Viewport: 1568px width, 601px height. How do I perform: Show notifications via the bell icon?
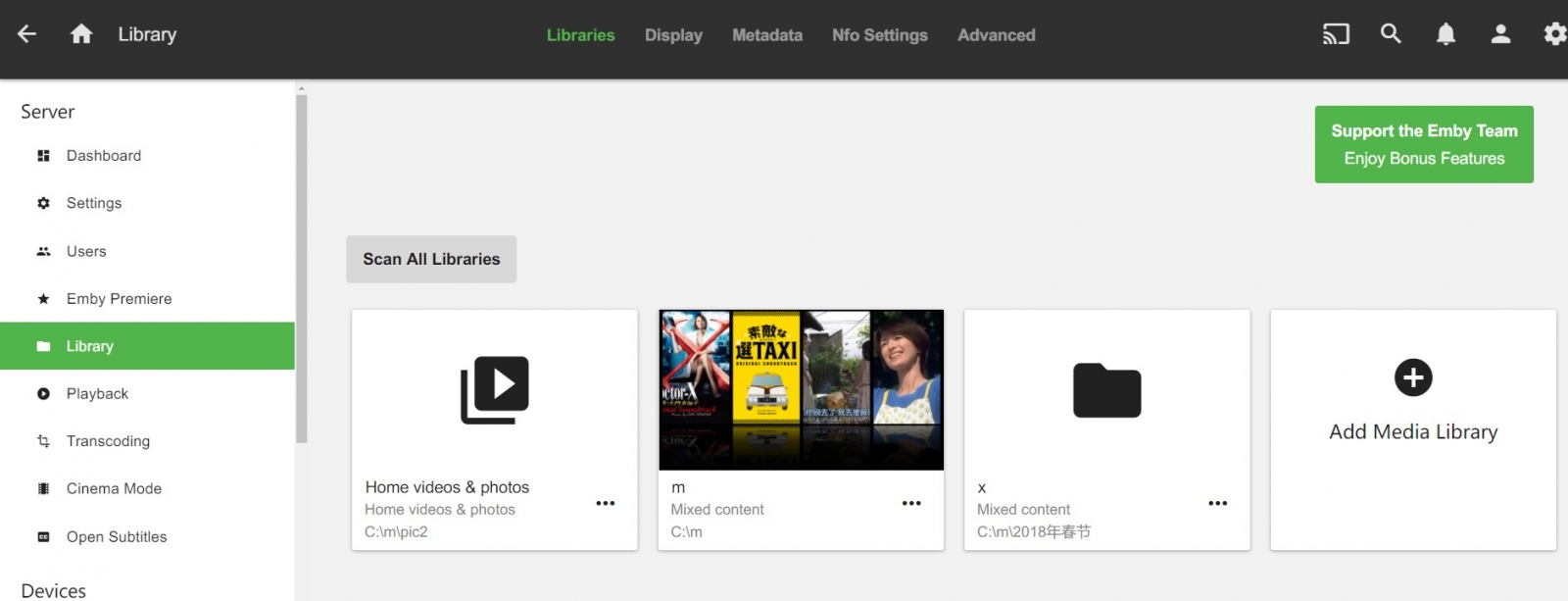coord(1445,34)
